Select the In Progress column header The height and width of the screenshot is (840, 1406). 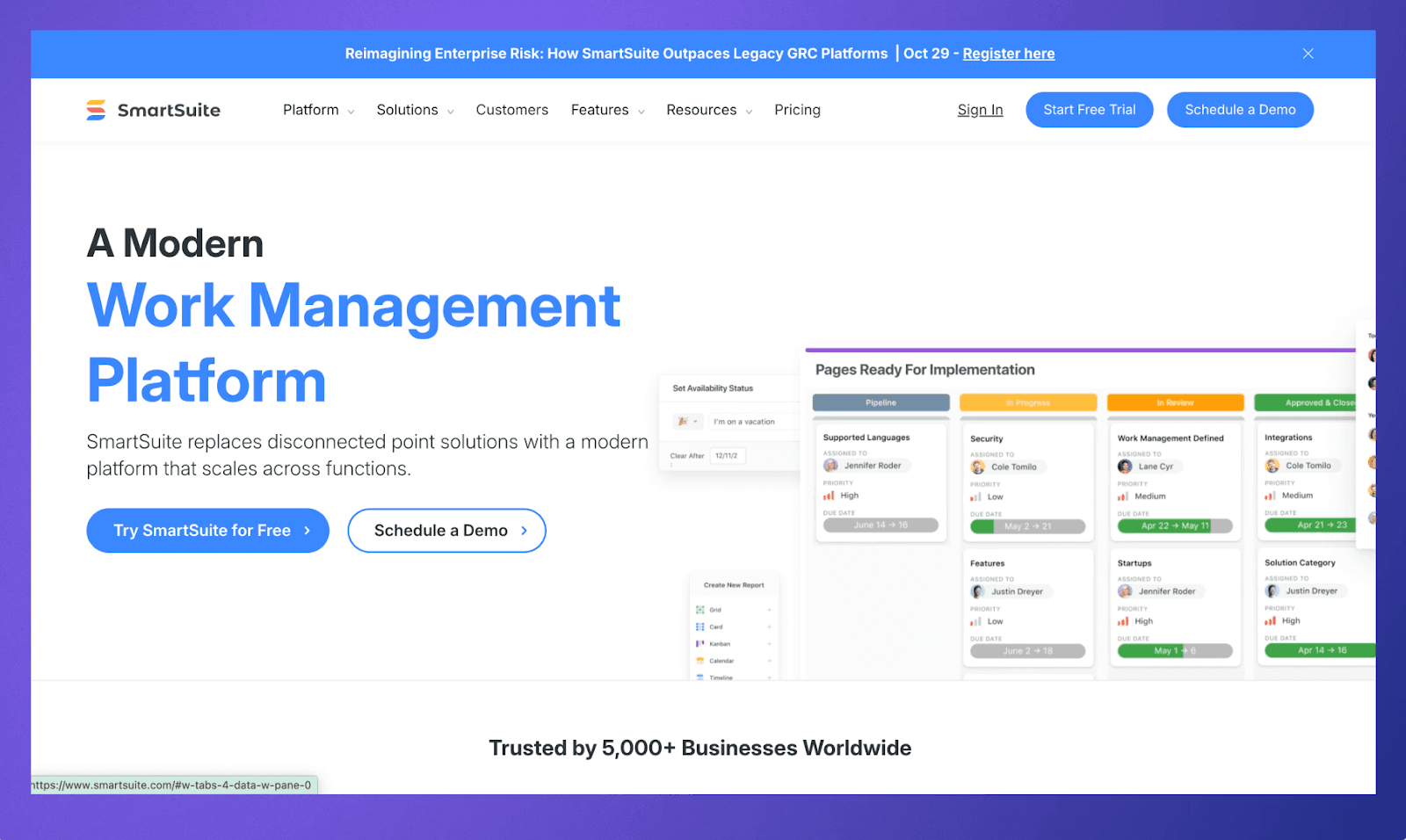pos(1028,402)
